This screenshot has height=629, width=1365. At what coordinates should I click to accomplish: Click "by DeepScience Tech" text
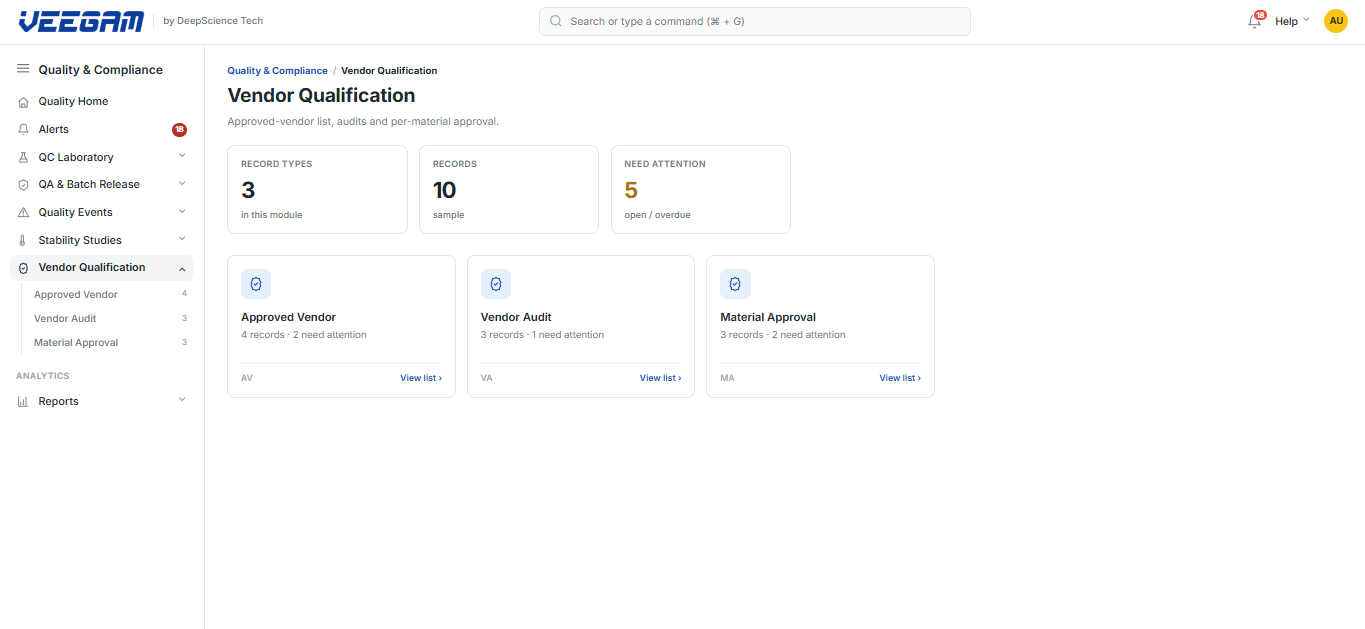[213, 21]
